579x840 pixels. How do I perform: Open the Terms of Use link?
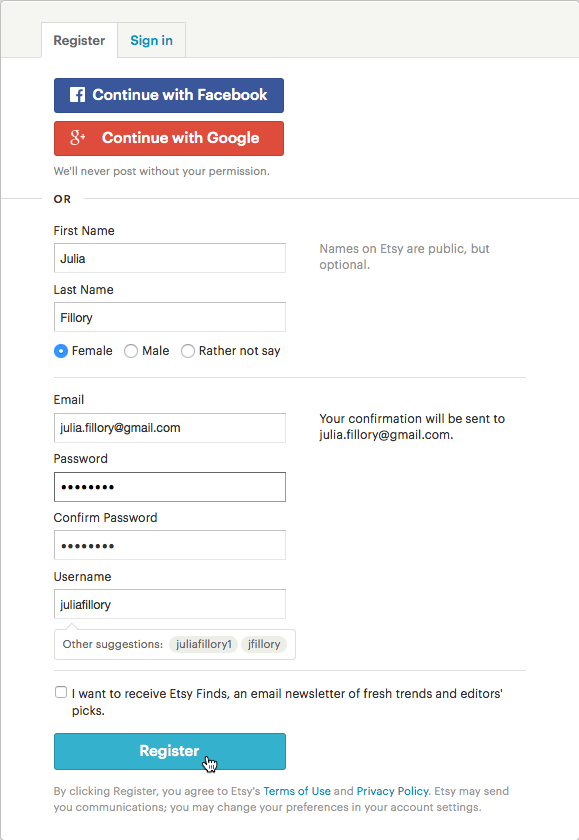[x=297, y=791]
